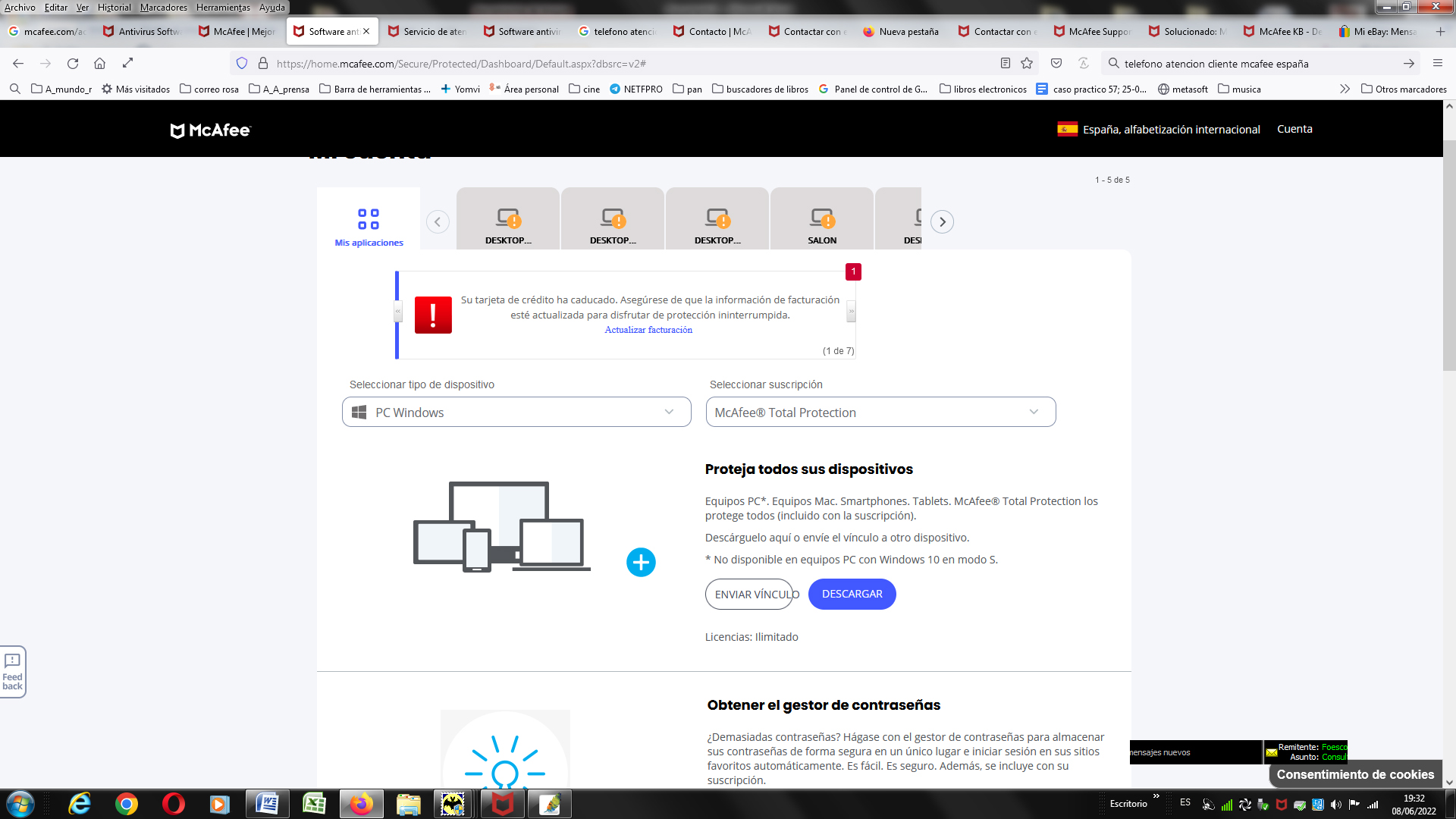Click the McAfee logo in header

click(x=210, y=130)
